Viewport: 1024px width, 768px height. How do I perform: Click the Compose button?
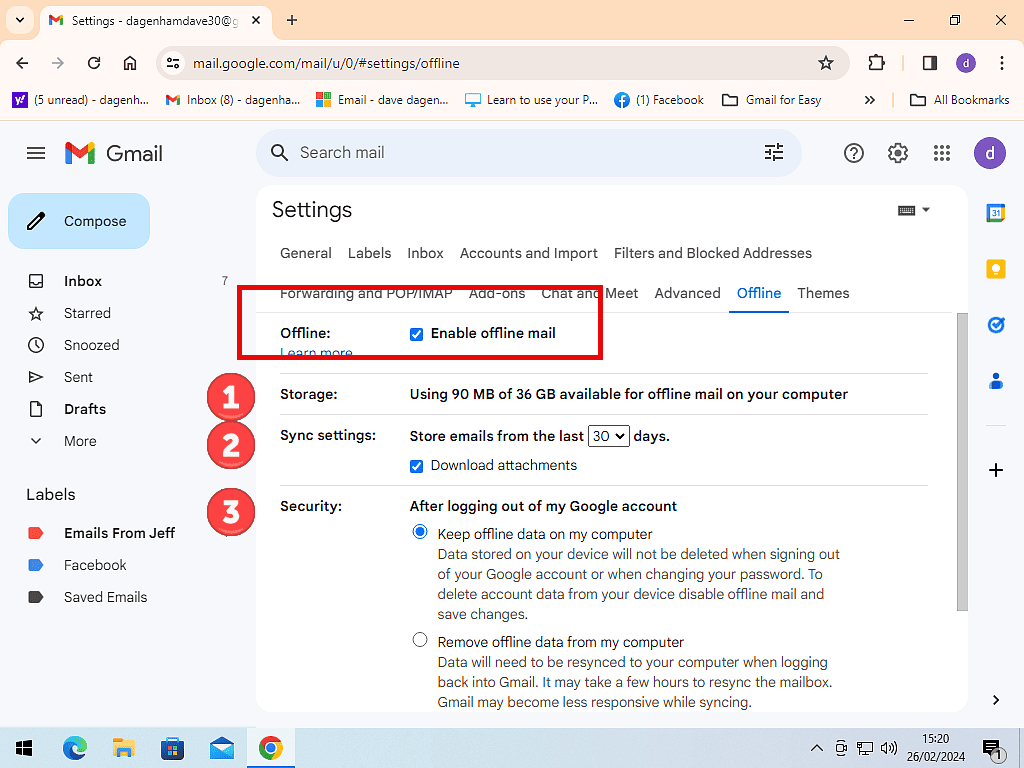[79, 221]
